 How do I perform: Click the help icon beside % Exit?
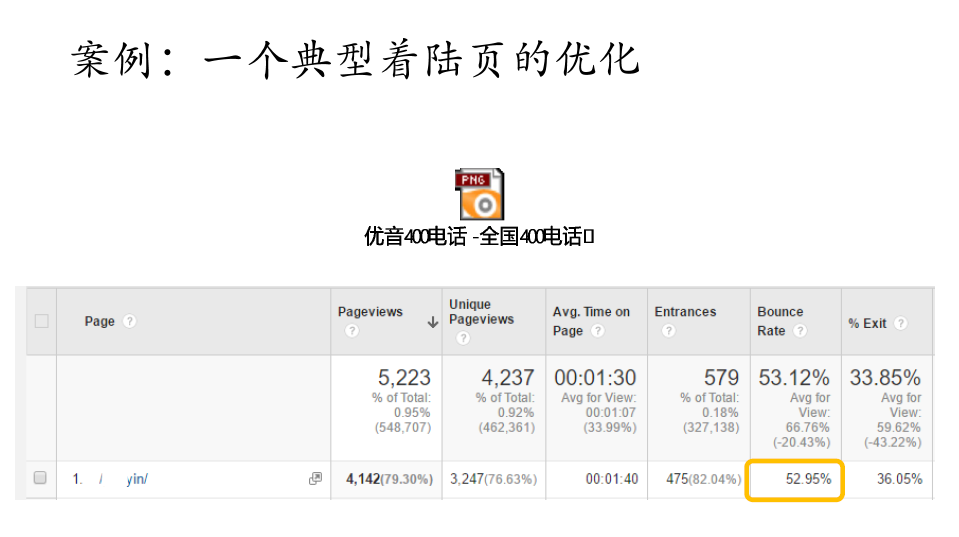(x=901, y=323)
